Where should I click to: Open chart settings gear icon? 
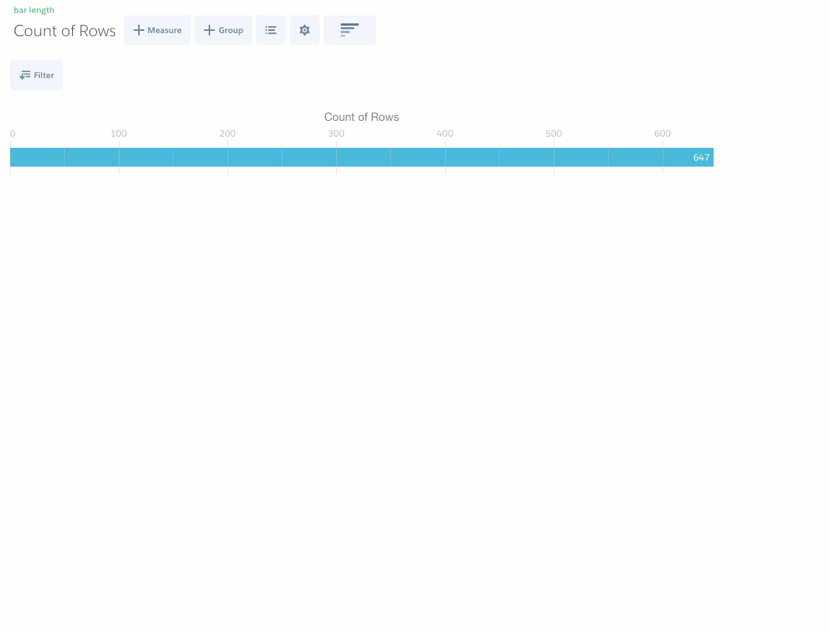(x=305, y=30)
